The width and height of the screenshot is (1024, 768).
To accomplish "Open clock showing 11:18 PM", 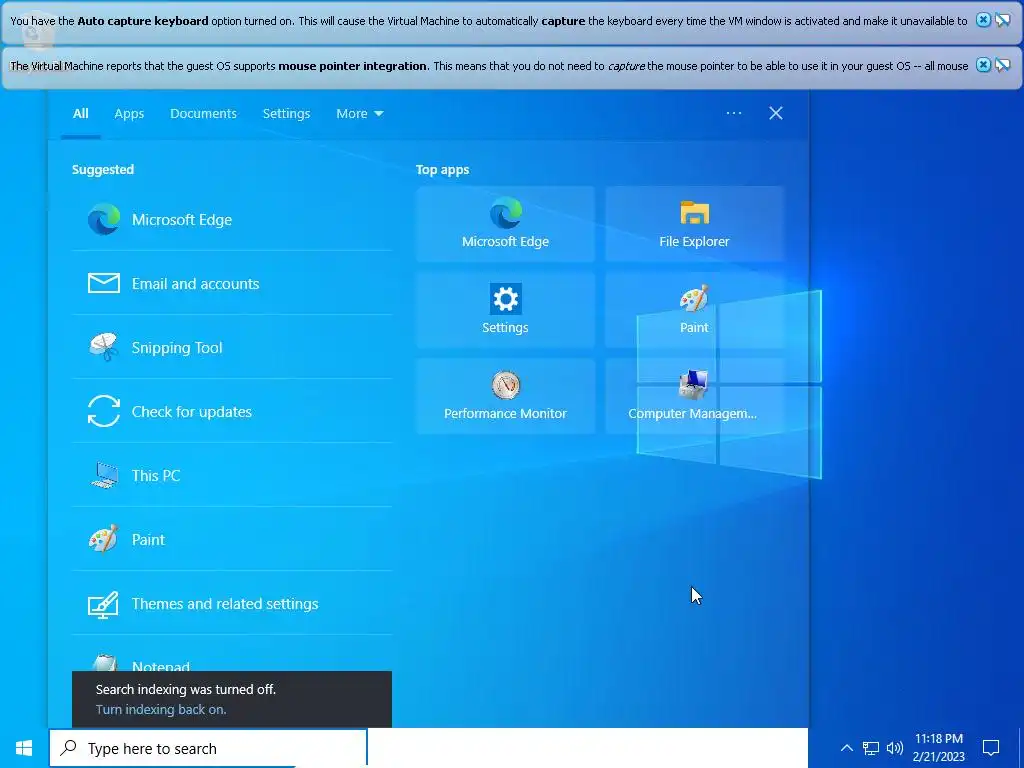I will click(938, 748).
